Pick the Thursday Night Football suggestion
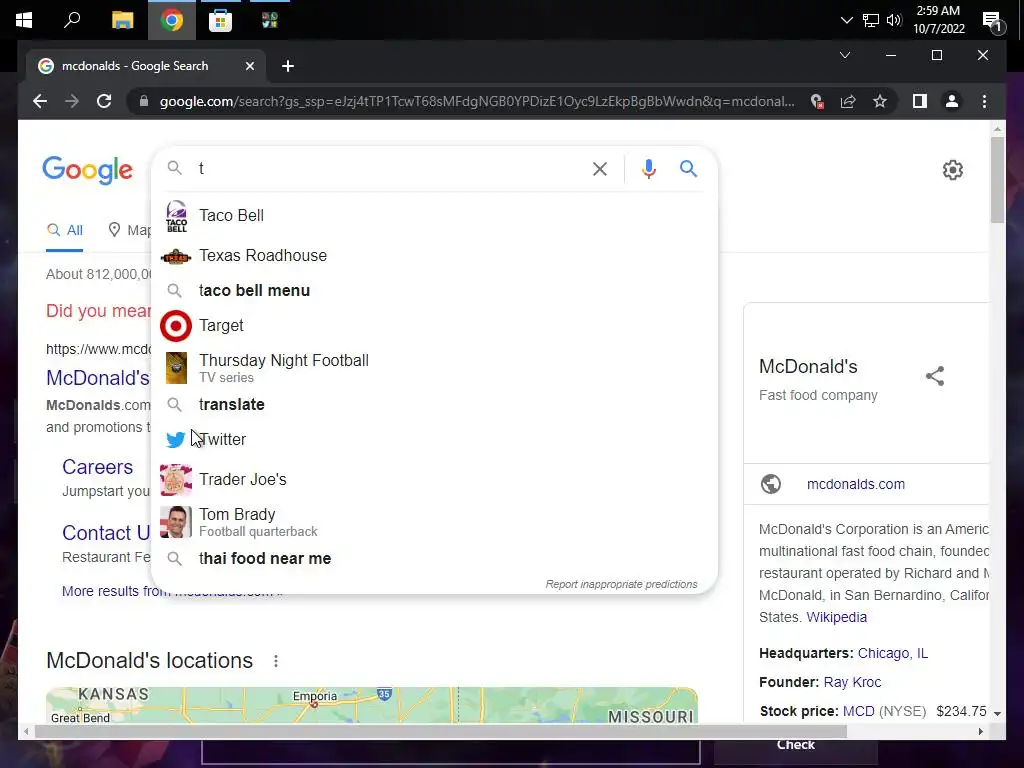The height and width of the screenshot is (768, 1024). 434,368
